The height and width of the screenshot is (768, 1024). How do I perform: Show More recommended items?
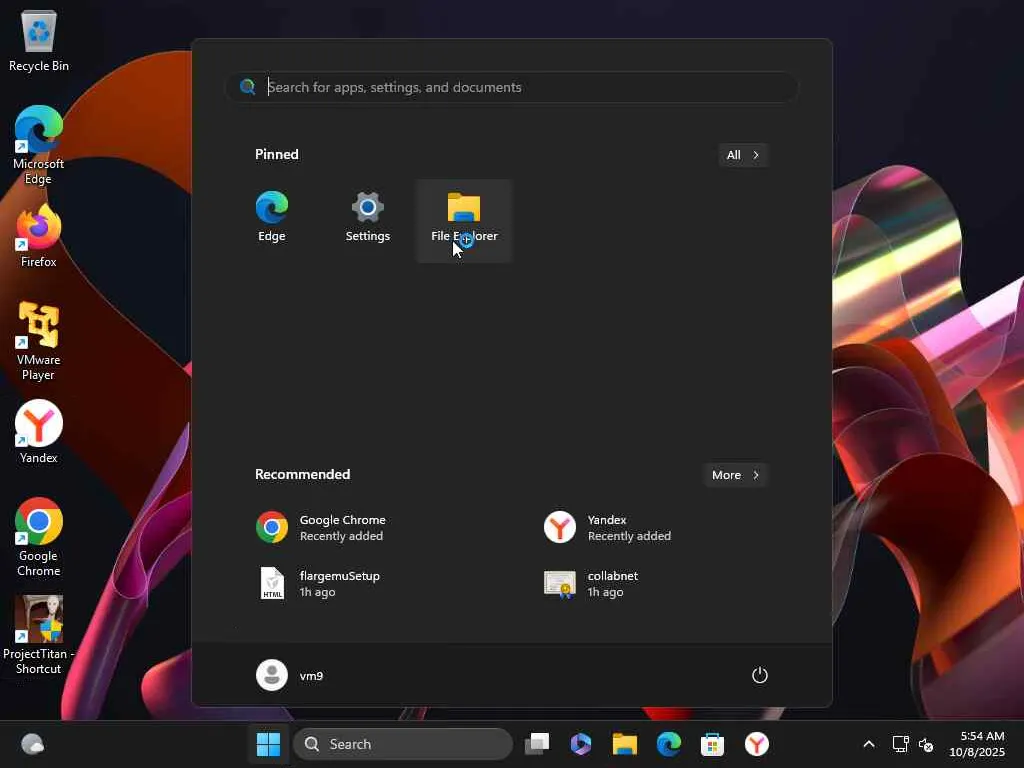735,475
